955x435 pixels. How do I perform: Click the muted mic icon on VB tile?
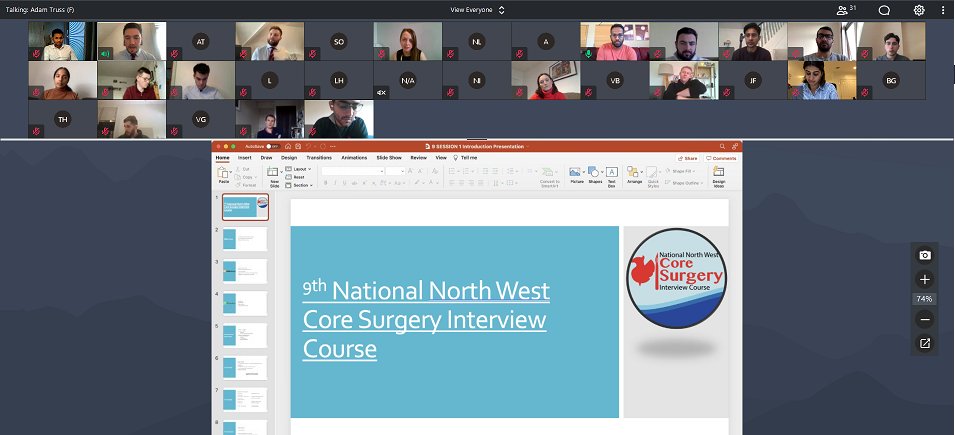pyautogui.click(x=588, y=93)
